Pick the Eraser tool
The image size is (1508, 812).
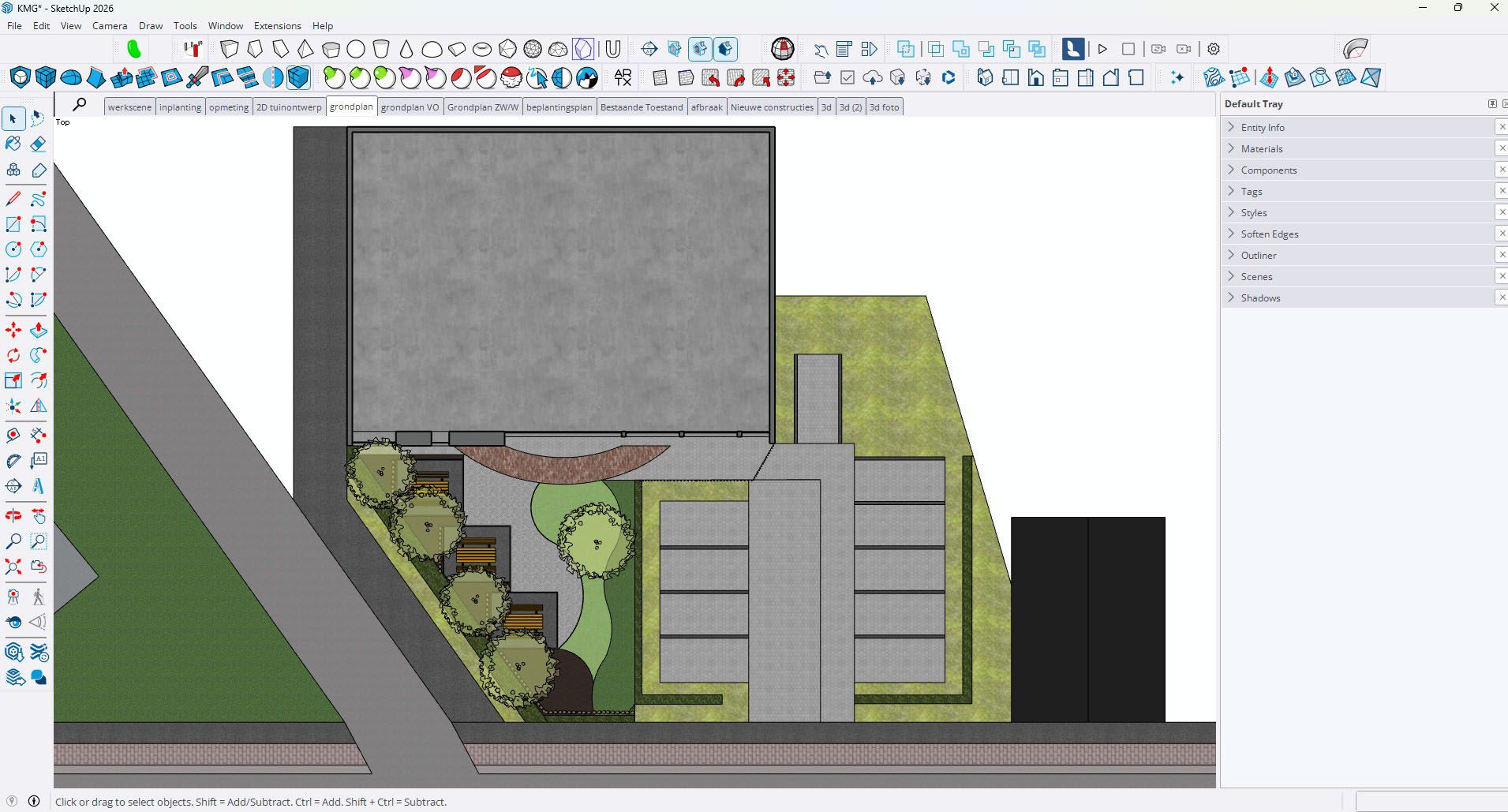point(38,144)
